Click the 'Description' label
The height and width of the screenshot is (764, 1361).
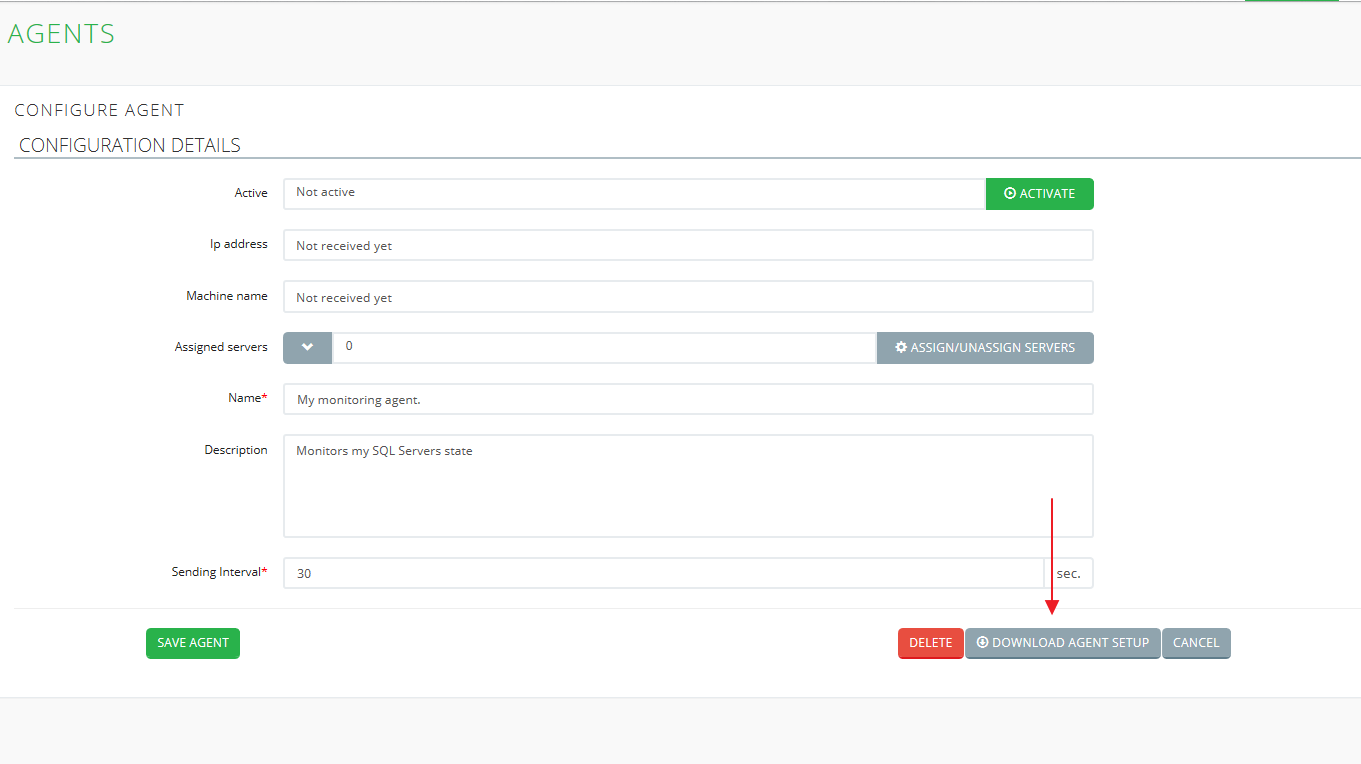tap(236, 450)
